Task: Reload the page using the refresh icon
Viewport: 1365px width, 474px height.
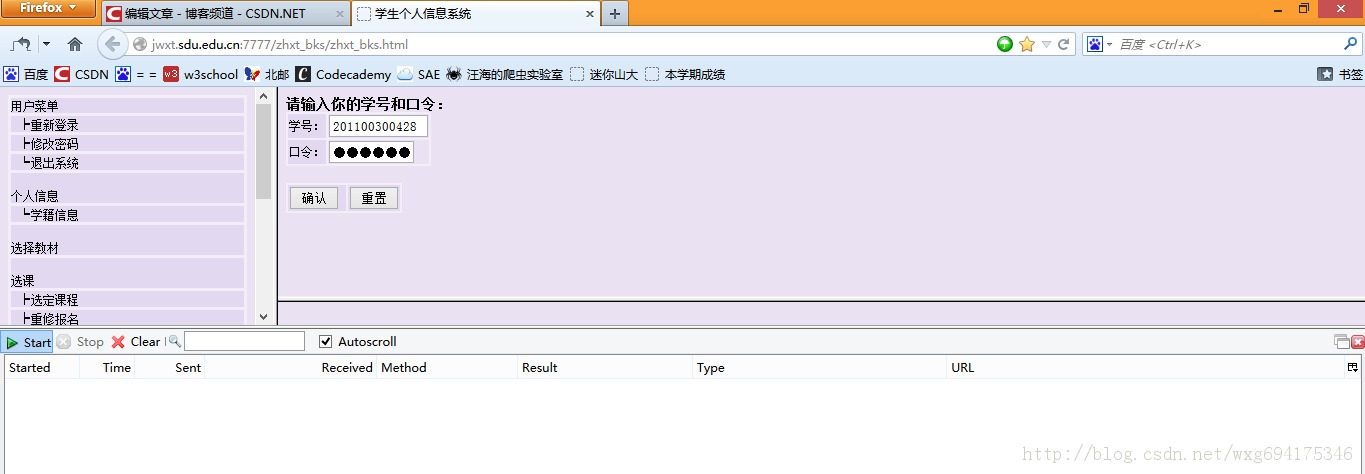Action: [x=1064, y=44]
